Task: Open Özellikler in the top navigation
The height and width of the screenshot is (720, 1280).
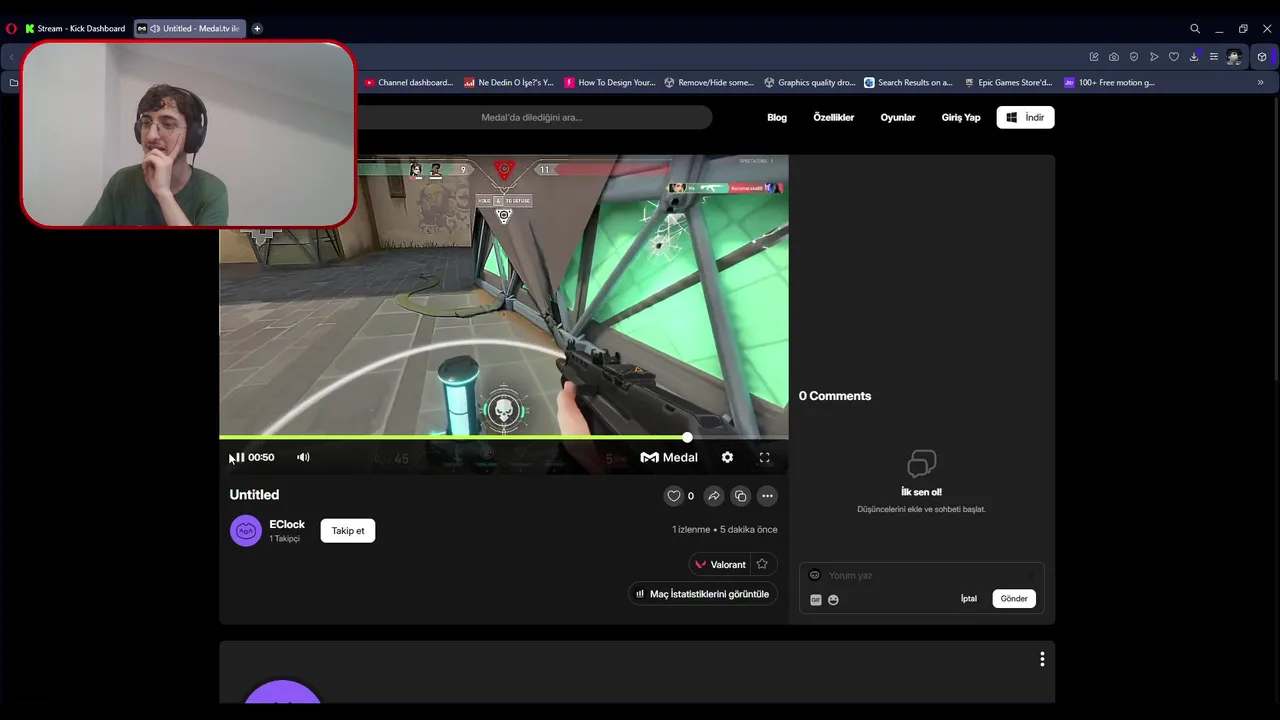Action: click(833, 117)
